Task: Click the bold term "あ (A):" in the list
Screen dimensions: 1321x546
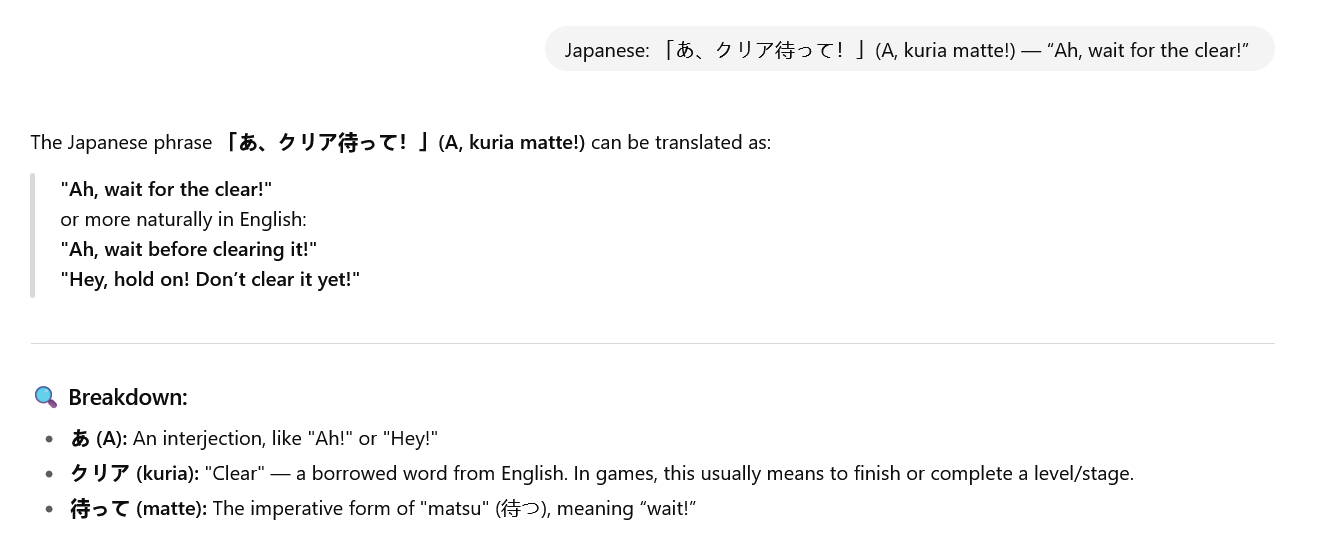Action: click(99, 438)
